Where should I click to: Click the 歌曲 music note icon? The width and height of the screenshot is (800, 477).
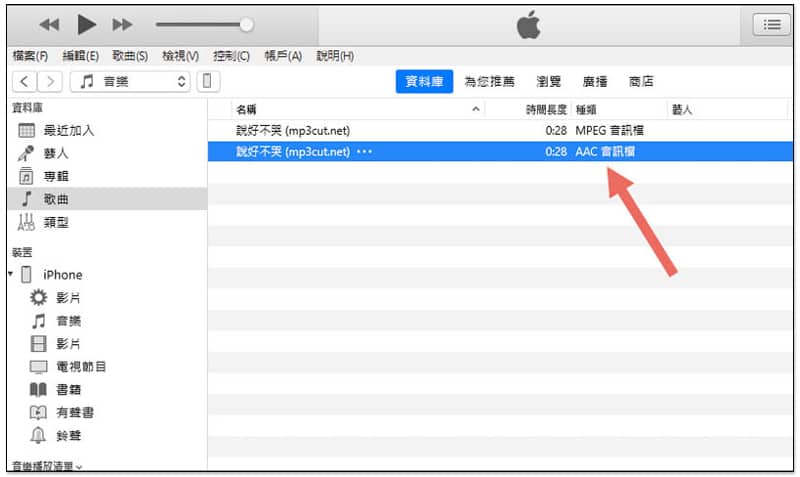27,199
